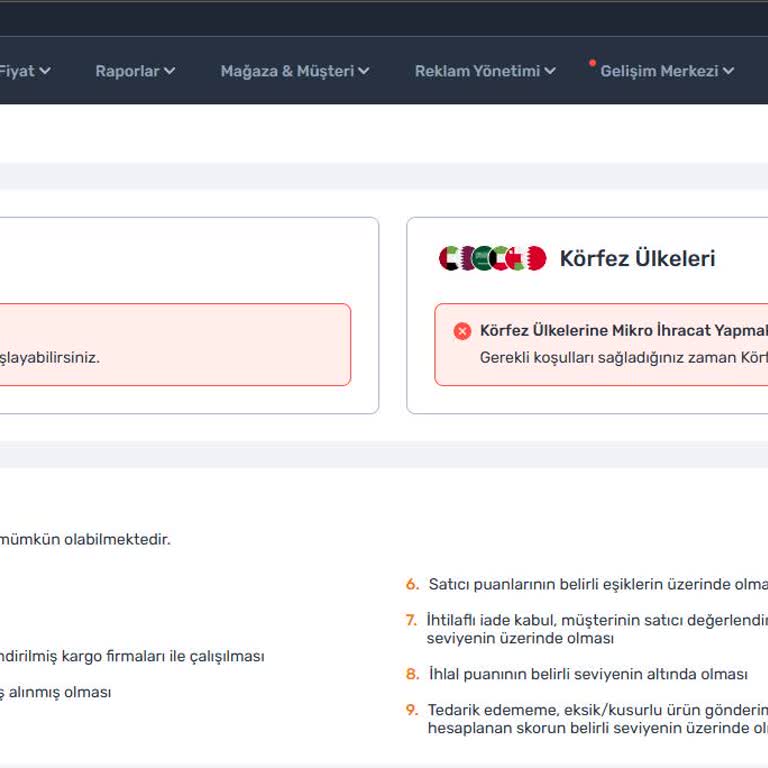Open the Gelişim Merkezi menu
Screen dimensions: 768x768
tap(667, 71)
